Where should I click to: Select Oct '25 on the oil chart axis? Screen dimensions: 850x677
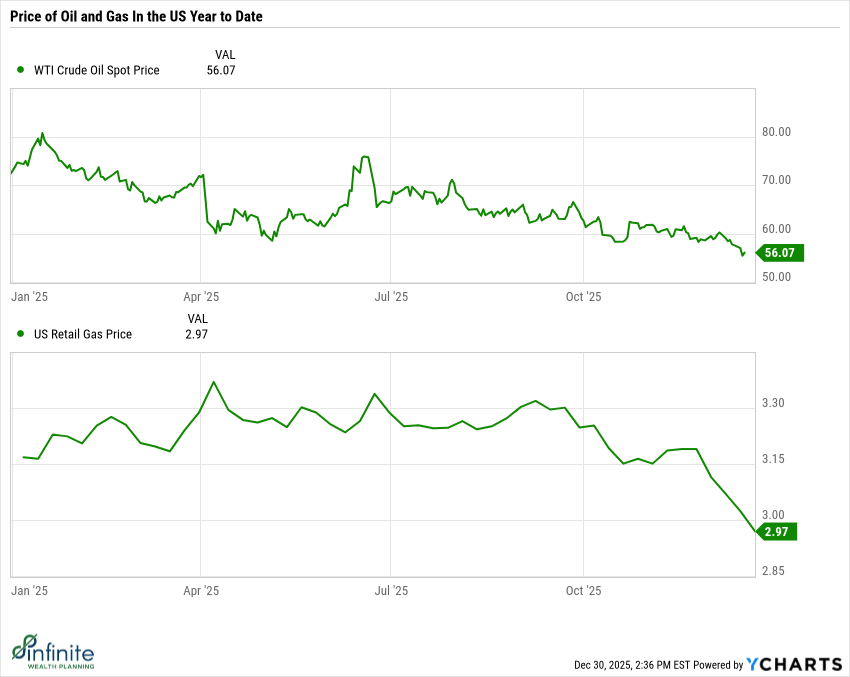[583, 297]
